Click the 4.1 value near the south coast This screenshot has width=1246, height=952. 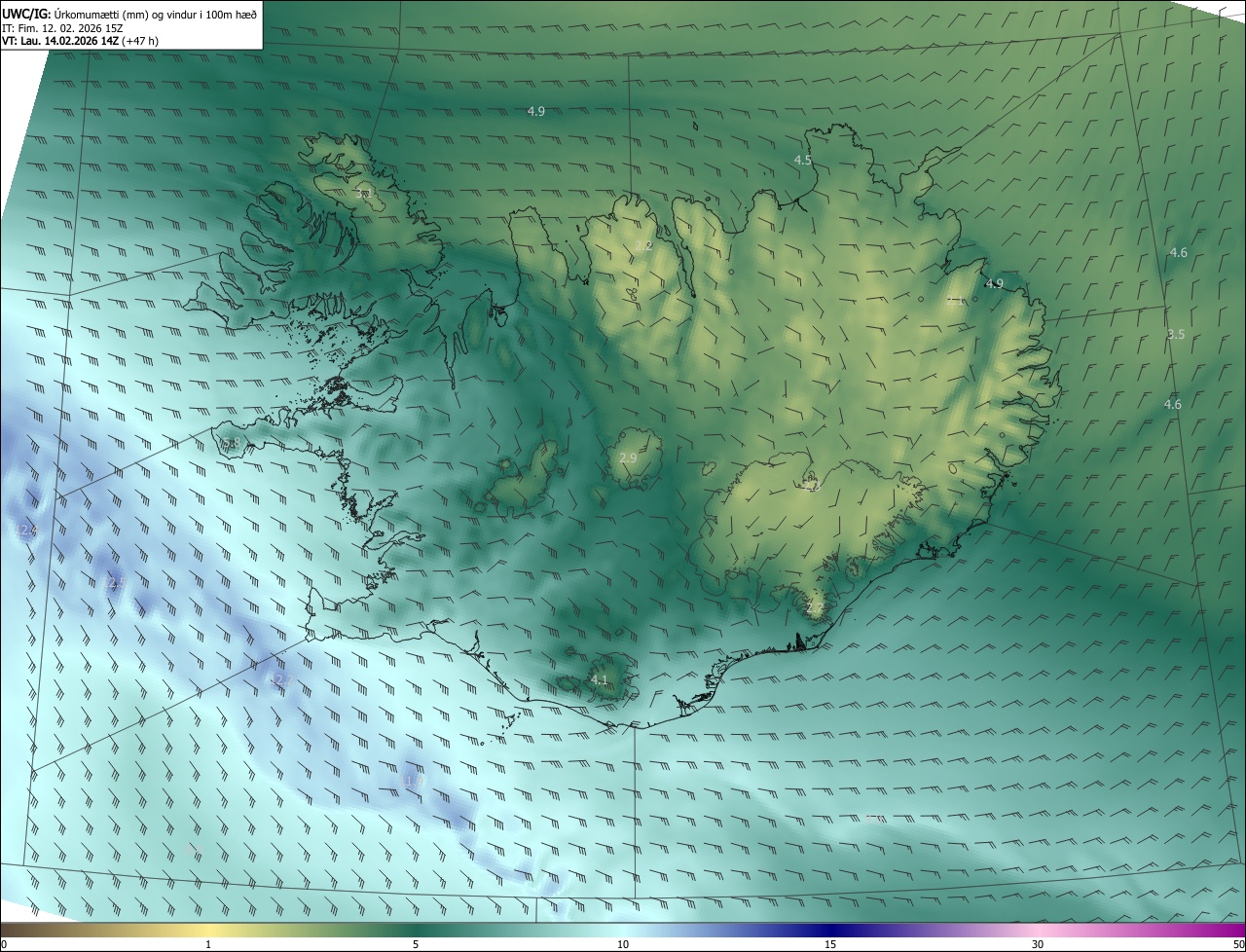pos(600,679)
